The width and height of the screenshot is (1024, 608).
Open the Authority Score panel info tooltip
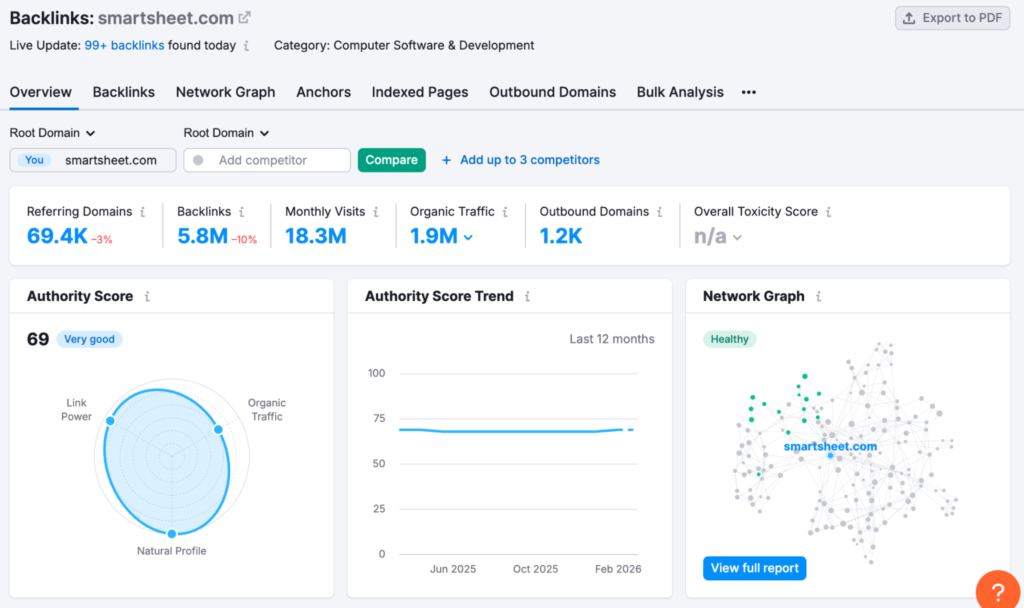pos(148,296)
